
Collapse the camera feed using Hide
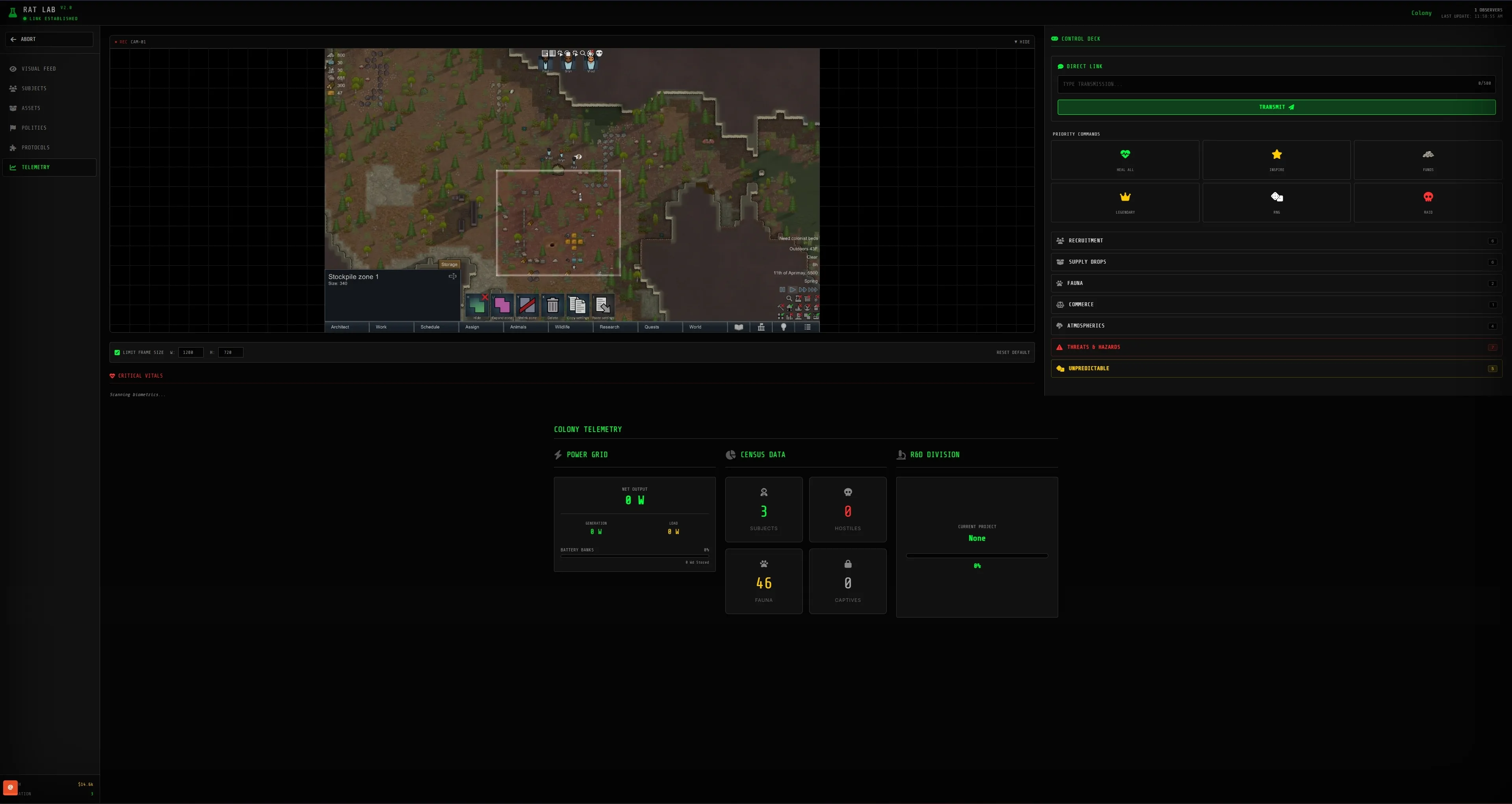[x=1022, y=42]
